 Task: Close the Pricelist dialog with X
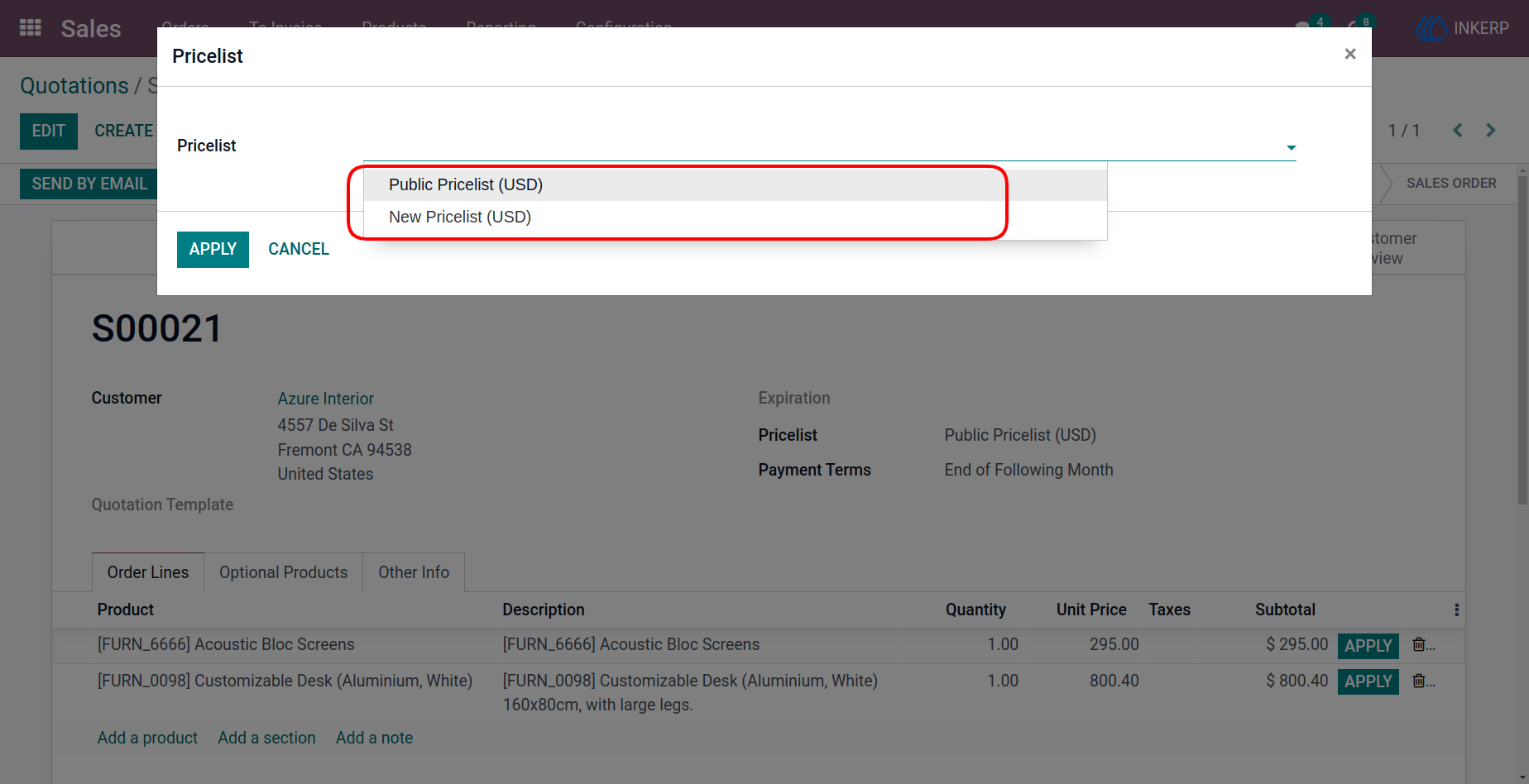(x=1350, y=54)
